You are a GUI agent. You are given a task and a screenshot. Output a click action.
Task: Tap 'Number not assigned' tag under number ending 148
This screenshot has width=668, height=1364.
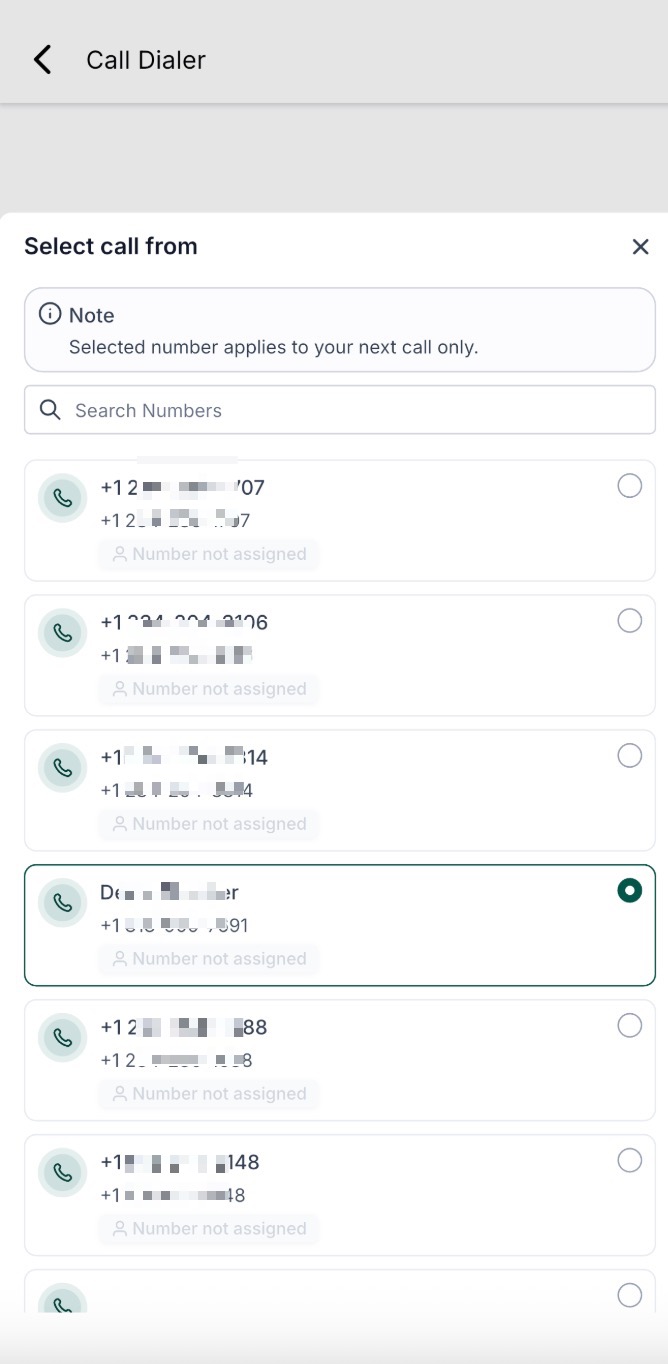(x=209, y=1229)
